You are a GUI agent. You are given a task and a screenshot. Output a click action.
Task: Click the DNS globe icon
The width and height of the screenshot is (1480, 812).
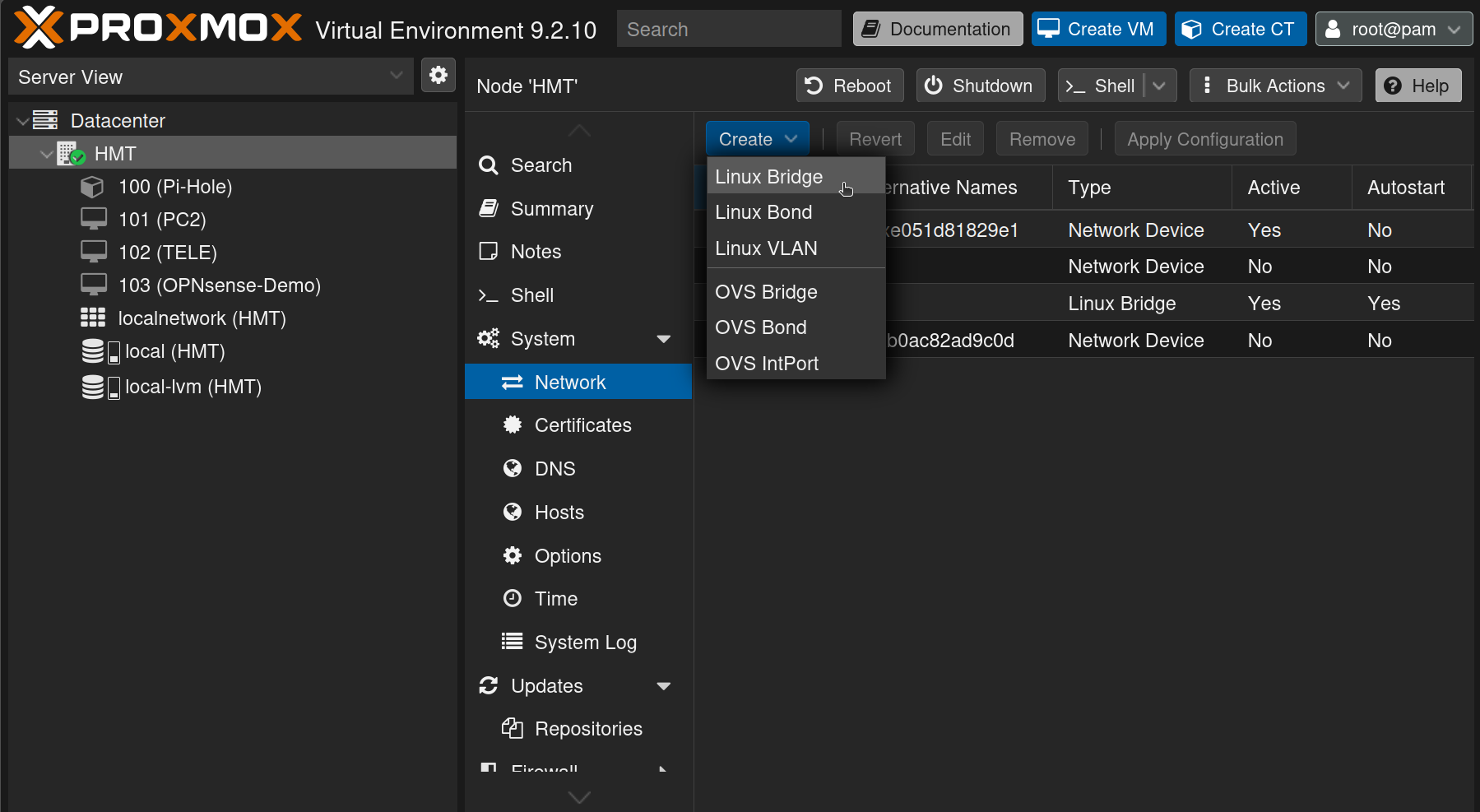click(513, 468)
